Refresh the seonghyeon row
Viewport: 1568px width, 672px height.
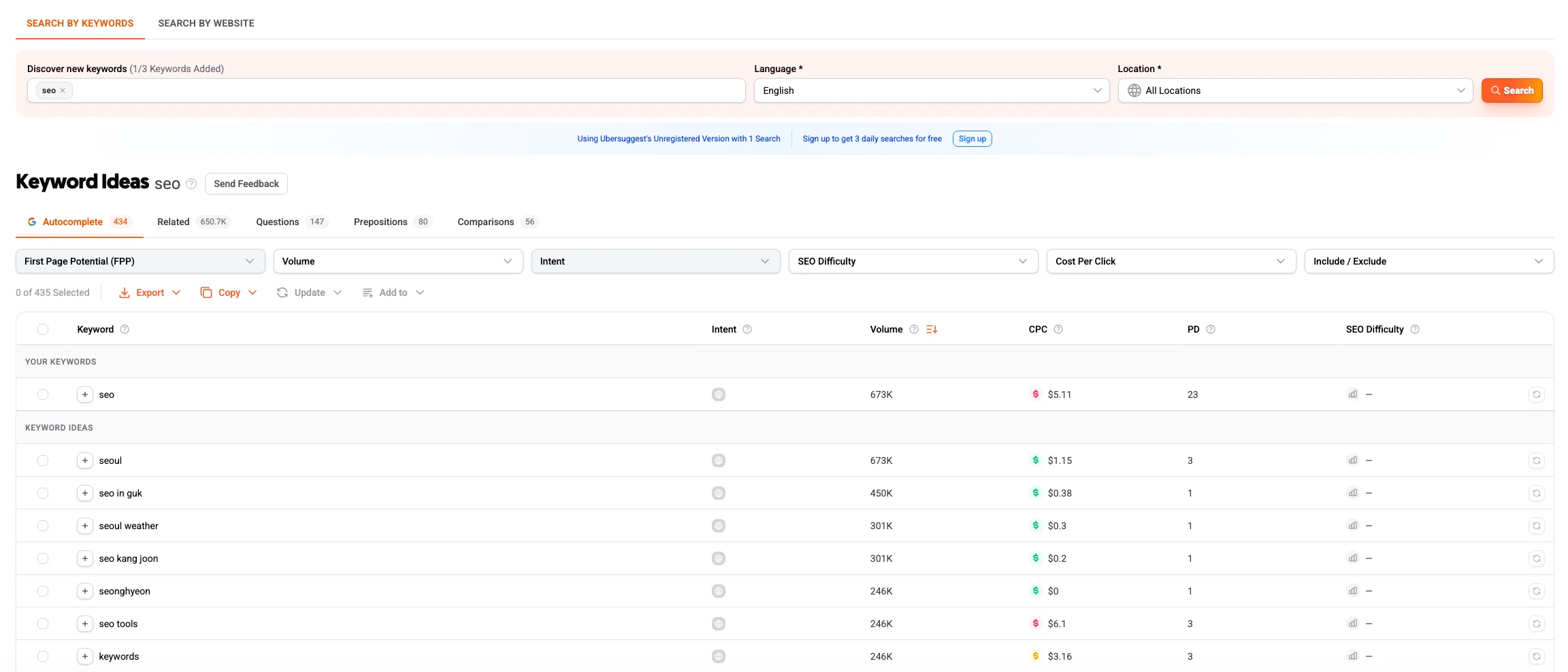(x=1536, y=591)
